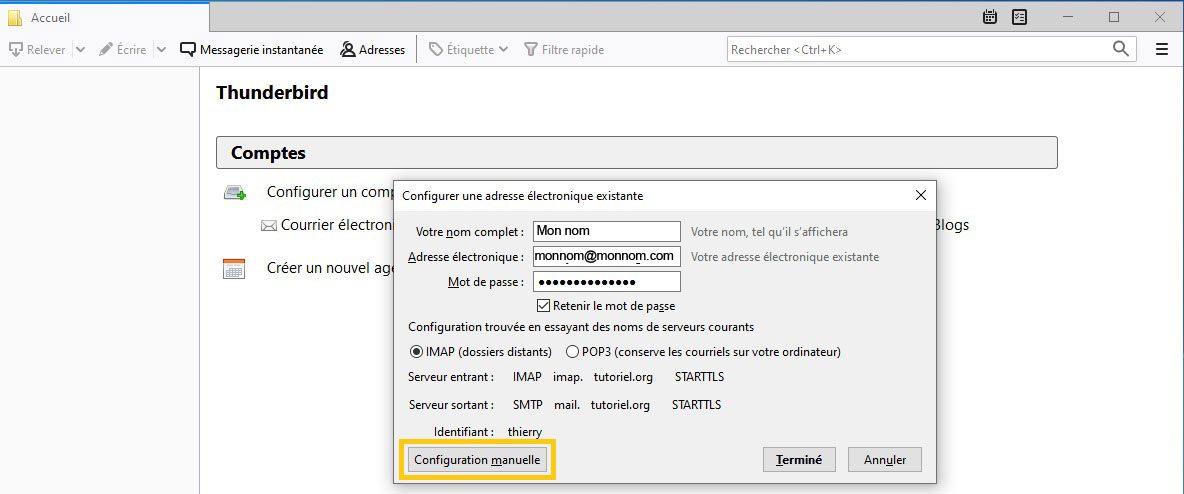Click the Thunderbird heading
Screen dimensions: 1184x494
point(272,93)
